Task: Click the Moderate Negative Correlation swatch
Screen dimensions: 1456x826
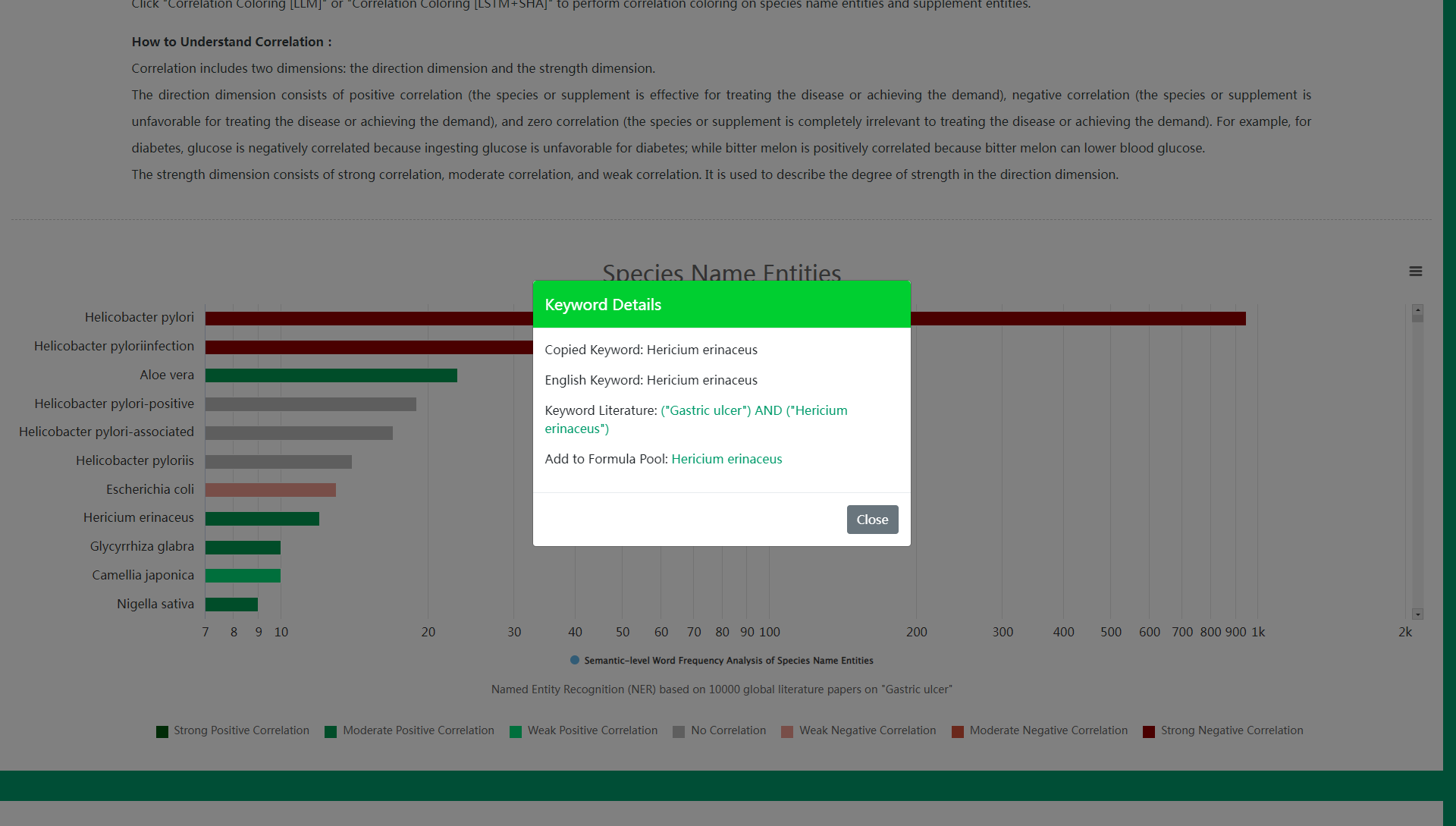Action: click(958, 732)
